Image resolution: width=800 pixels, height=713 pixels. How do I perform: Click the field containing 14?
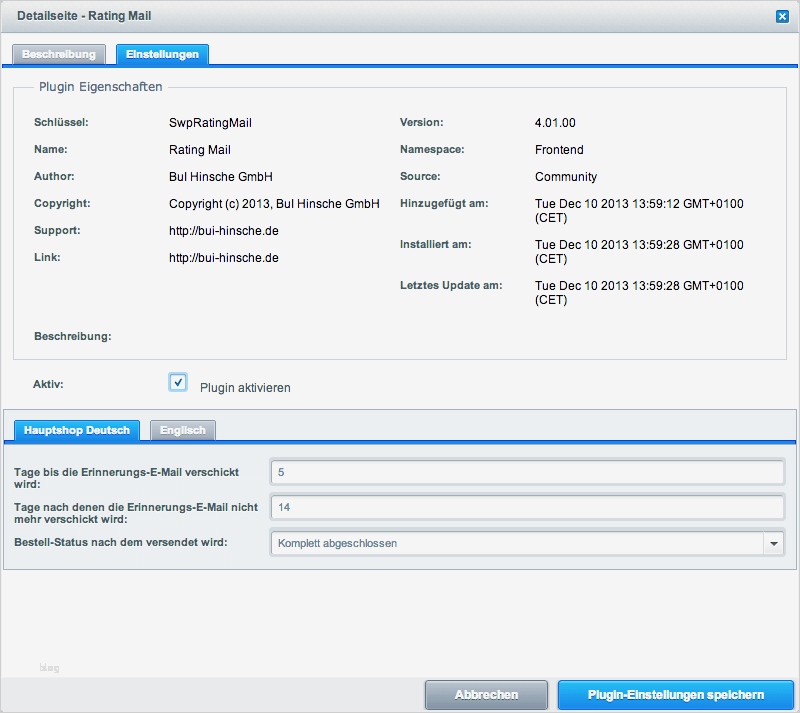[x=527, y=507]
